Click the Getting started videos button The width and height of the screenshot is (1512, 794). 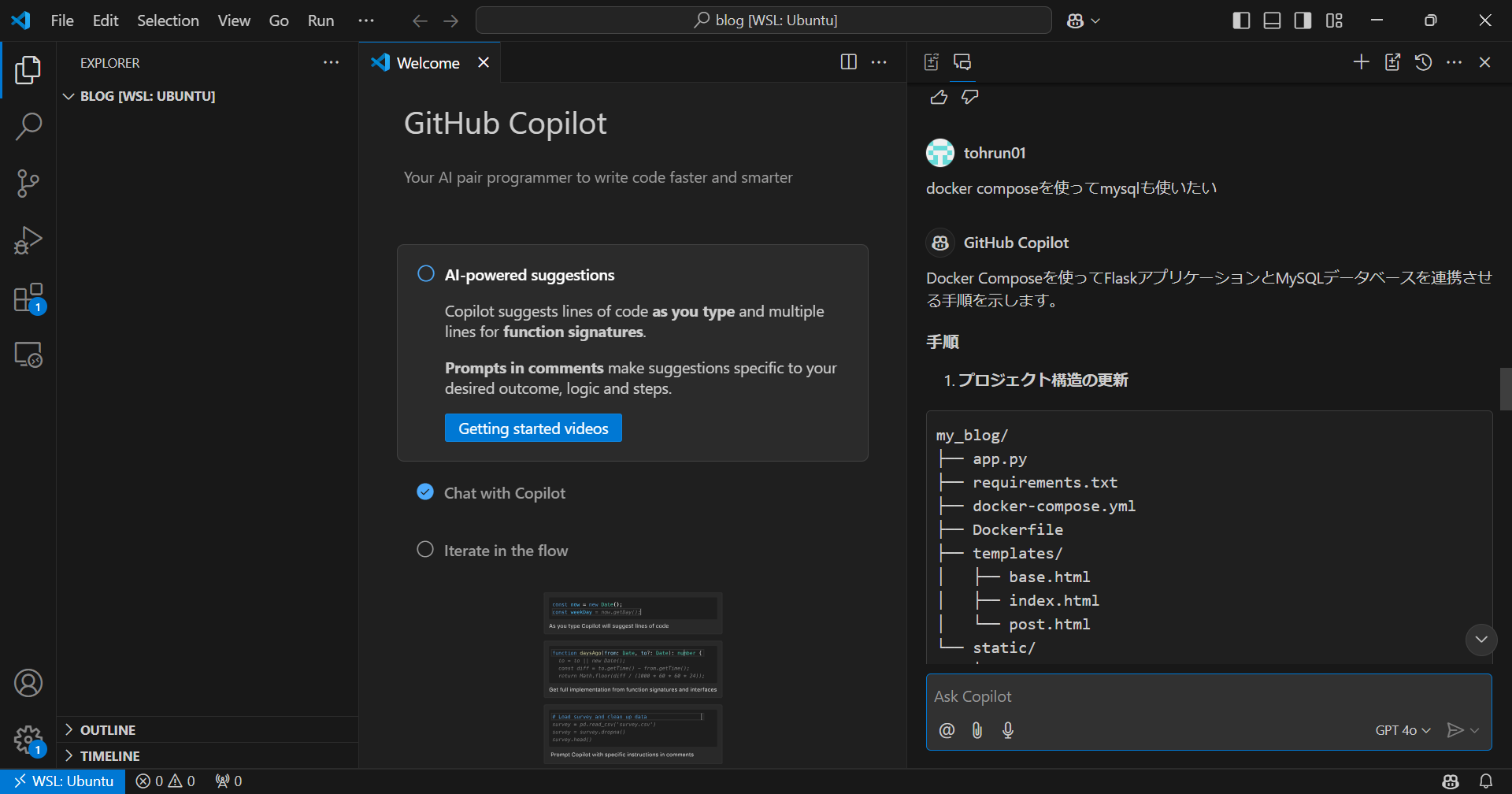(x=533, y=428)
